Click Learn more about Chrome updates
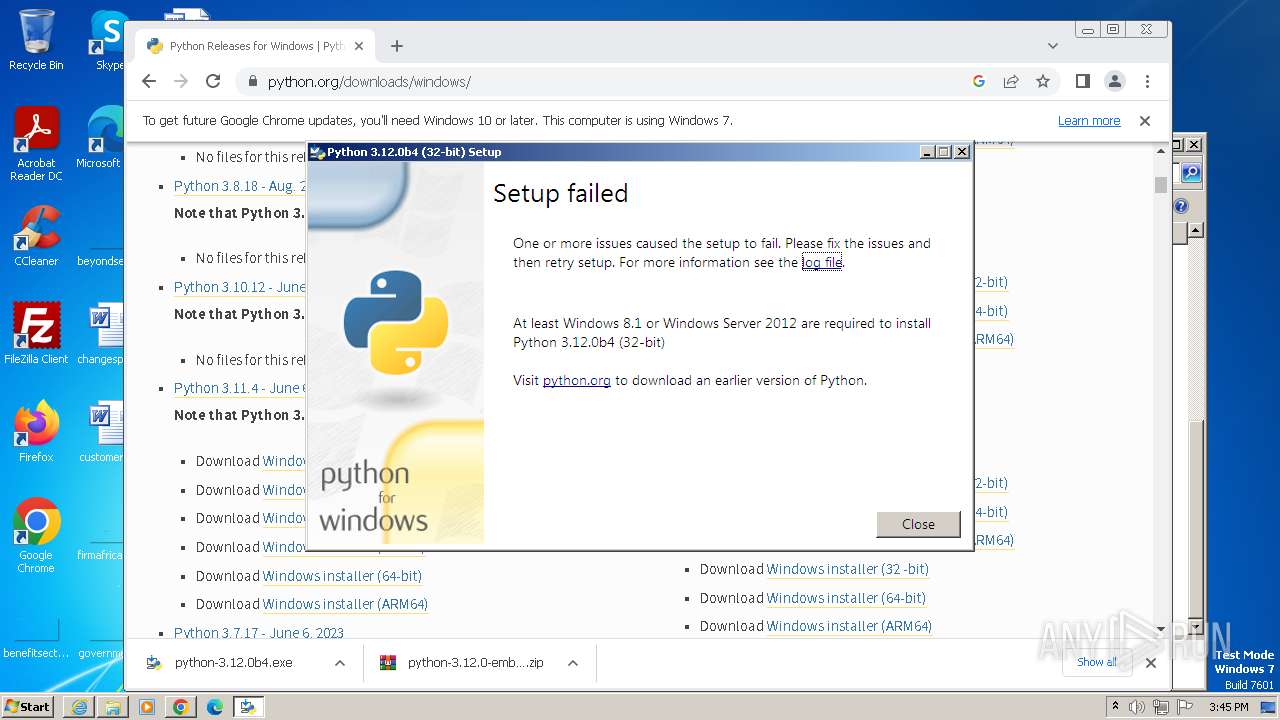This screenshot has width=1280, height=720. pos(1089,121)
